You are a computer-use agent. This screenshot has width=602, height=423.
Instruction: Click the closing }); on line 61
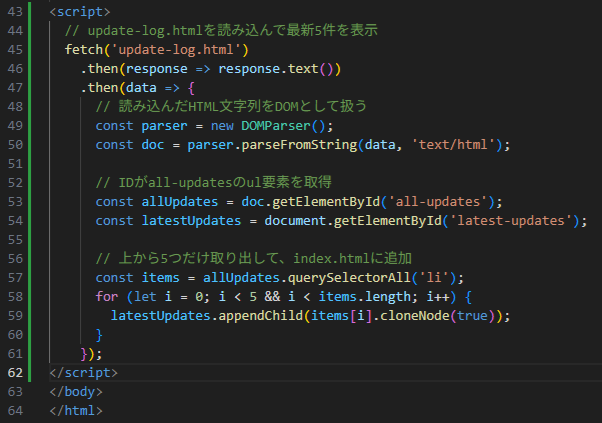91,354
